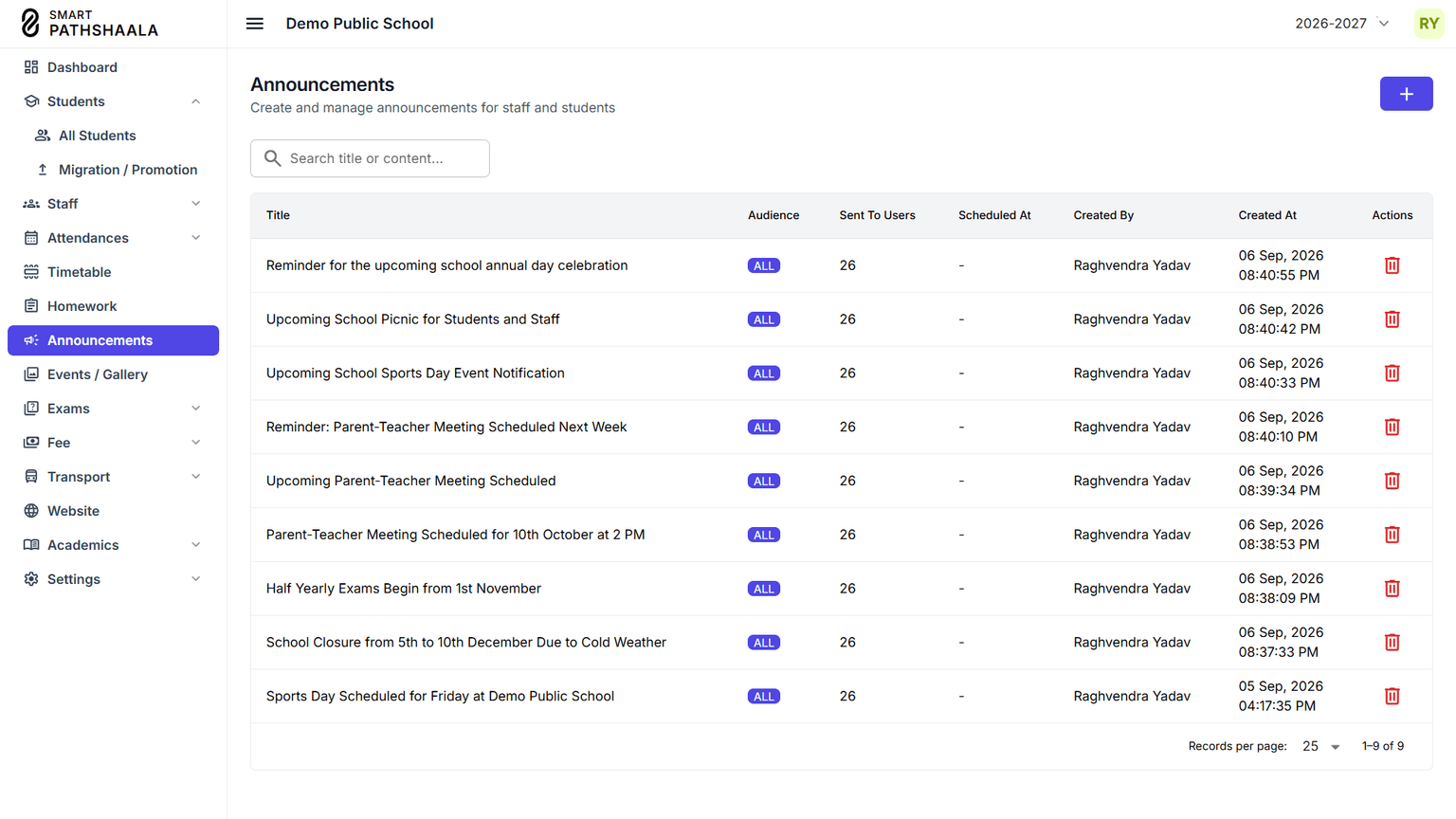This screenshot has height=819, width=1456.
Task: Expand the Staff menu chevron
Action: click(x=196, y=204)
